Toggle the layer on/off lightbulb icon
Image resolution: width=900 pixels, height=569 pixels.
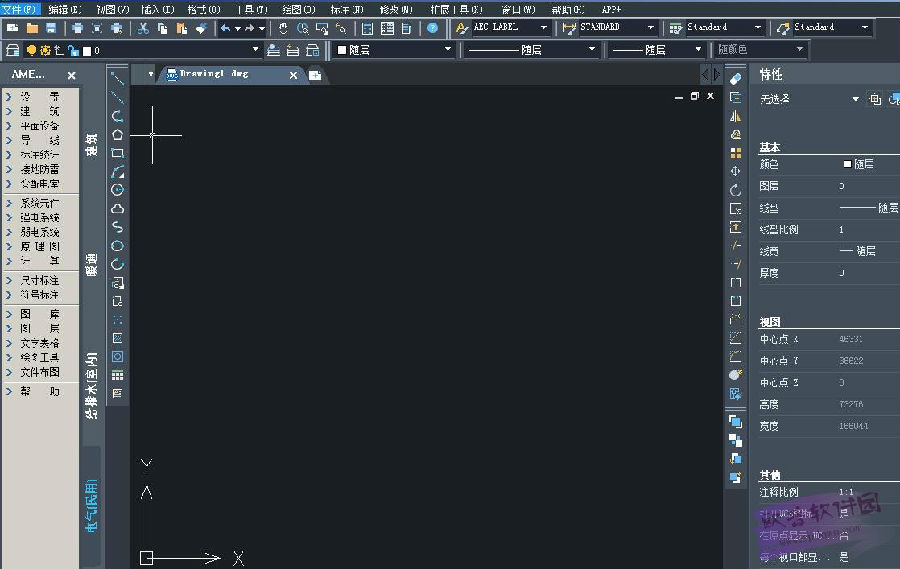(x=32, y=51)
